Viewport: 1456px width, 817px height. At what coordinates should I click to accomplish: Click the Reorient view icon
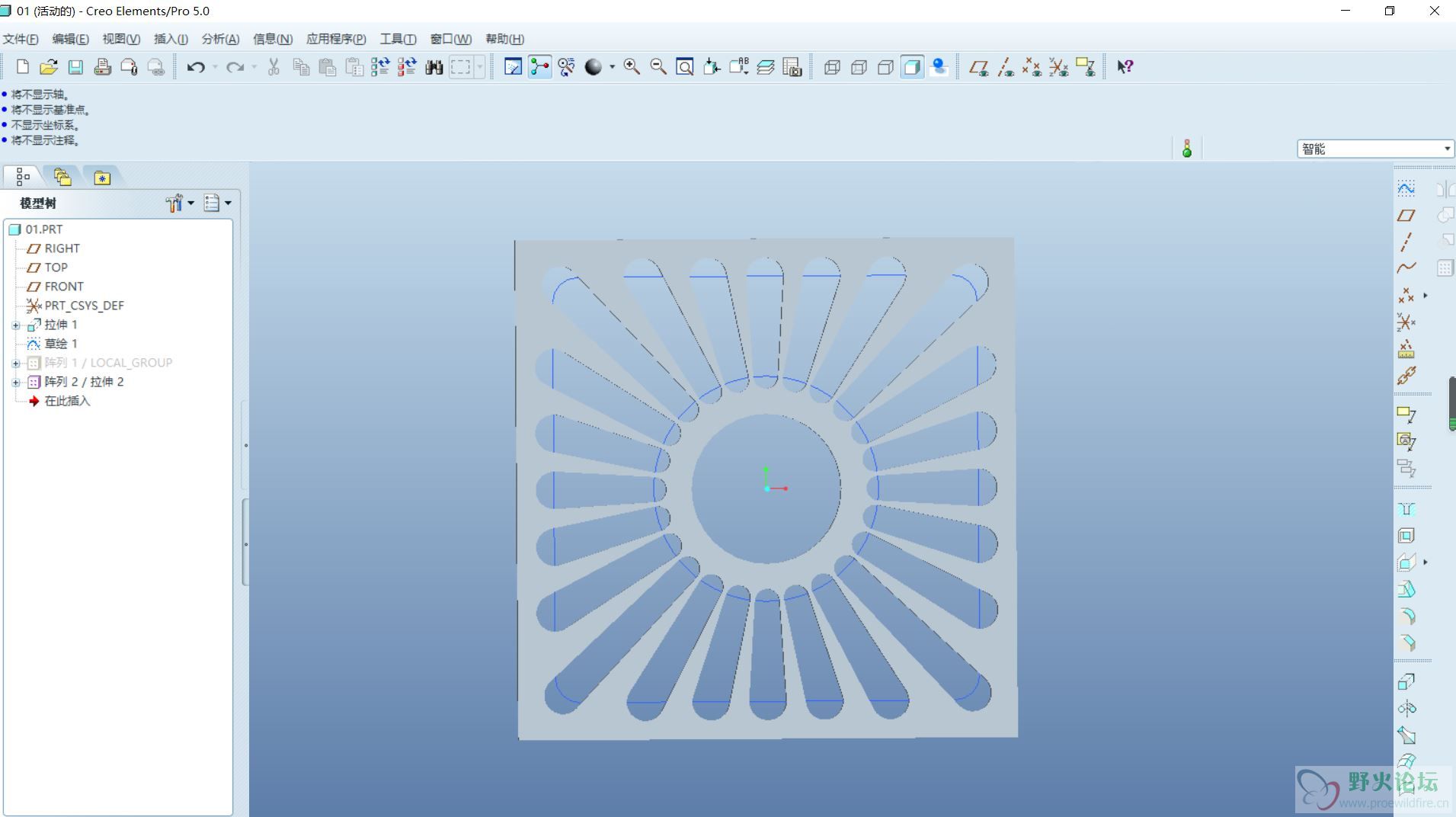point(712,67)
